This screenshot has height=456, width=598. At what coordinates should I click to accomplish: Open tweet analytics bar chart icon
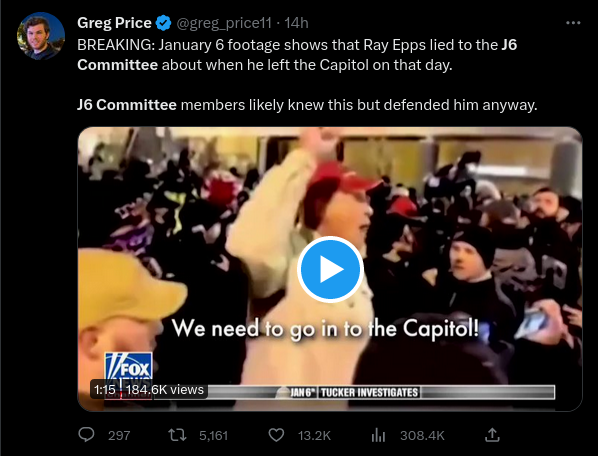pos(378,435)
